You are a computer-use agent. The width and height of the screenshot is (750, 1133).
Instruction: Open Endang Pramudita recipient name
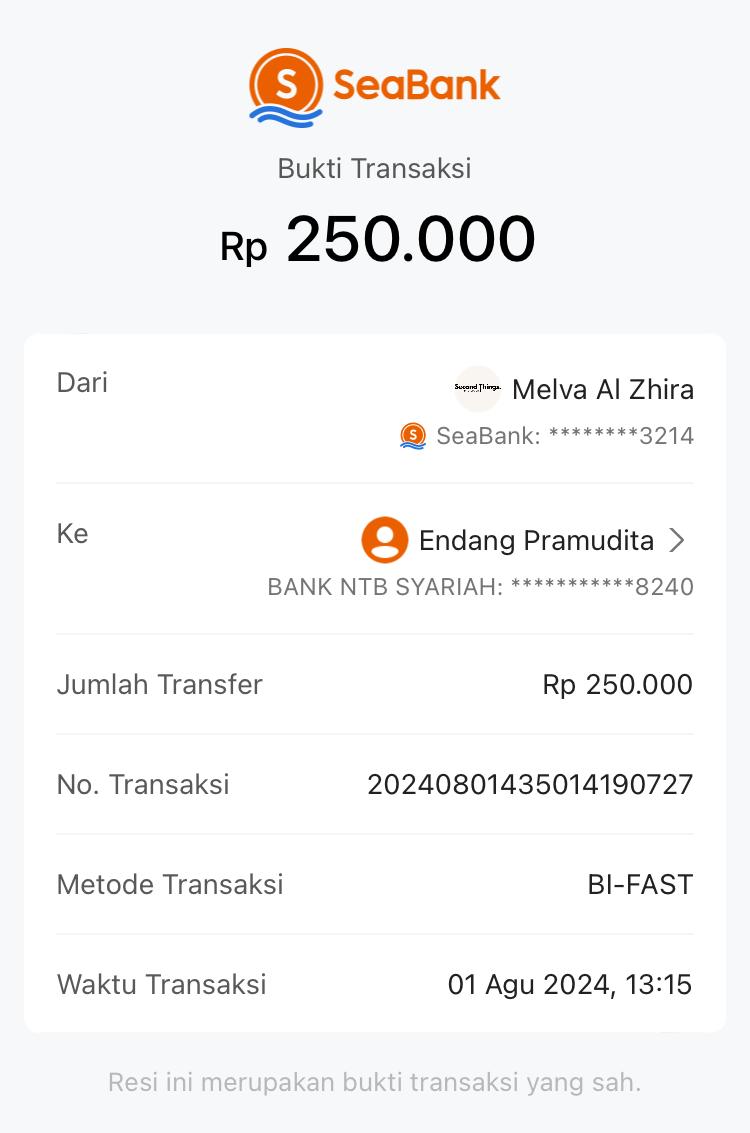point(536,541)
